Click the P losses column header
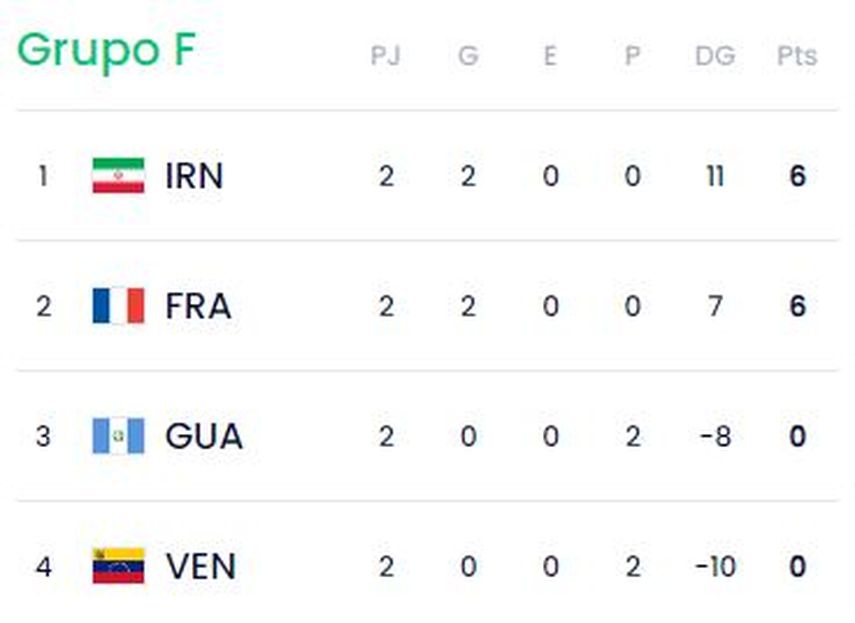The width and height of the screenshot is (855, 623). pos(632,56)
